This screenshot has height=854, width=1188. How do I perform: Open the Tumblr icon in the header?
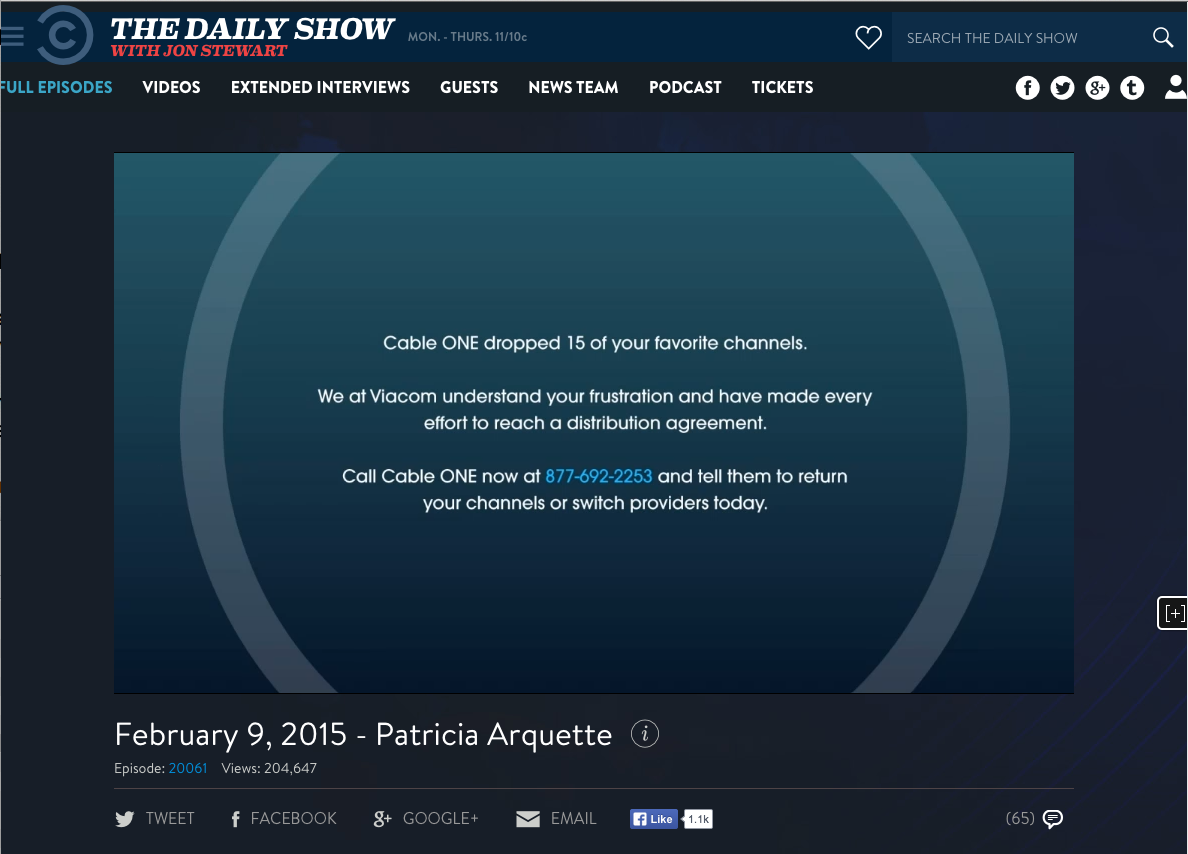click(1132, 88)
